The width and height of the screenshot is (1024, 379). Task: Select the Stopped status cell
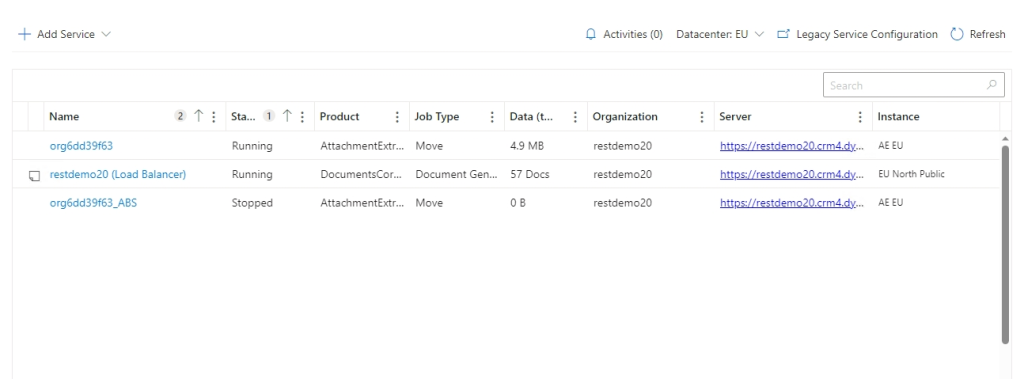tap(252, 203)
